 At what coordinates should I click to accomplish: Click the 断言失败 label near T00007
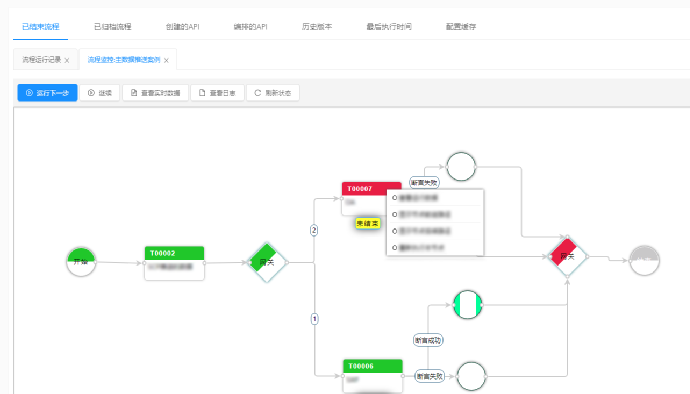pos(424,183)
